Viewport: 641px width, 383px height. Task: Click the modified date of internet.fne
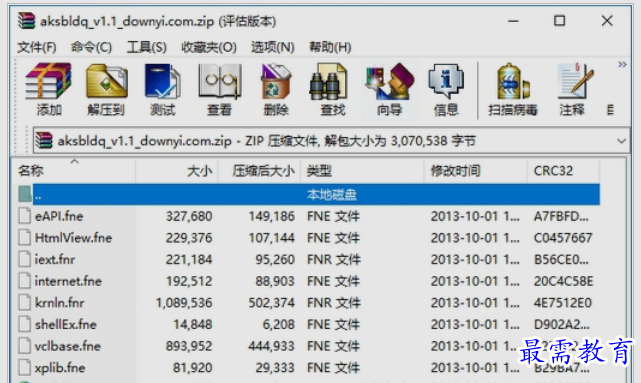pos(475,281)
